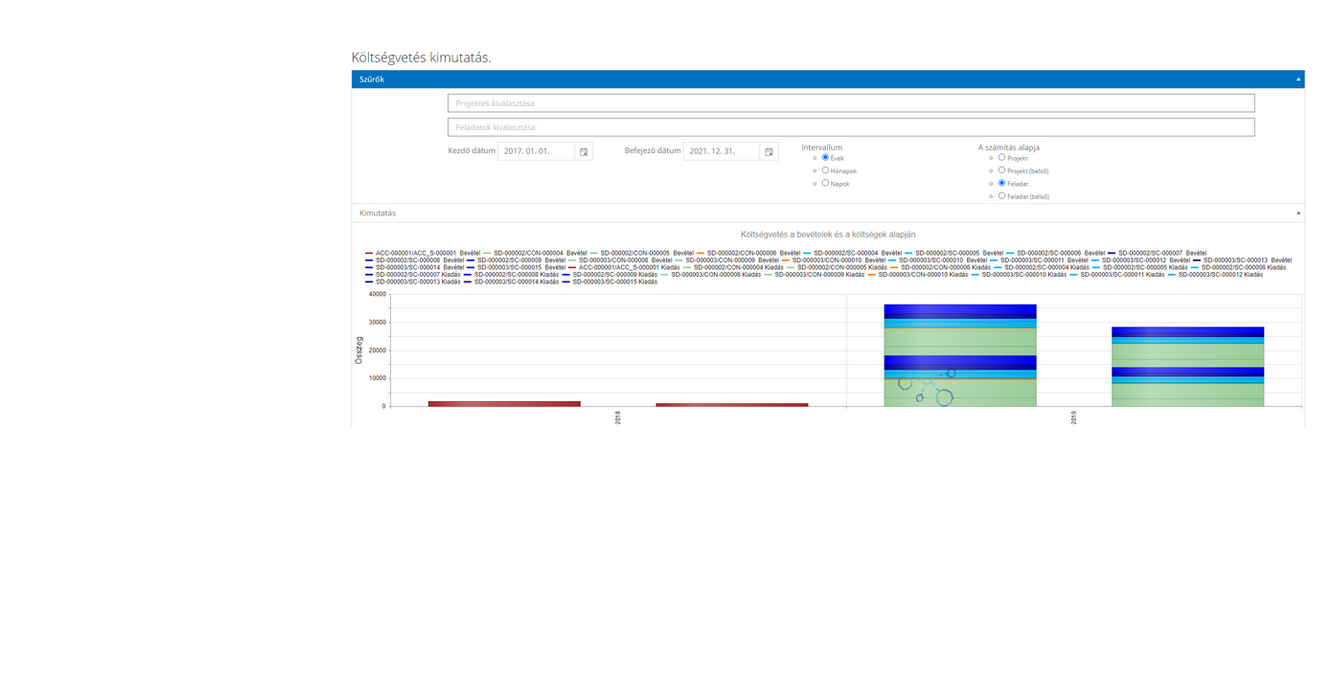The width and height of the screenshot is (1341, 686).
Task: Click the Kimutatás panel header title
Action: (378, 213)
